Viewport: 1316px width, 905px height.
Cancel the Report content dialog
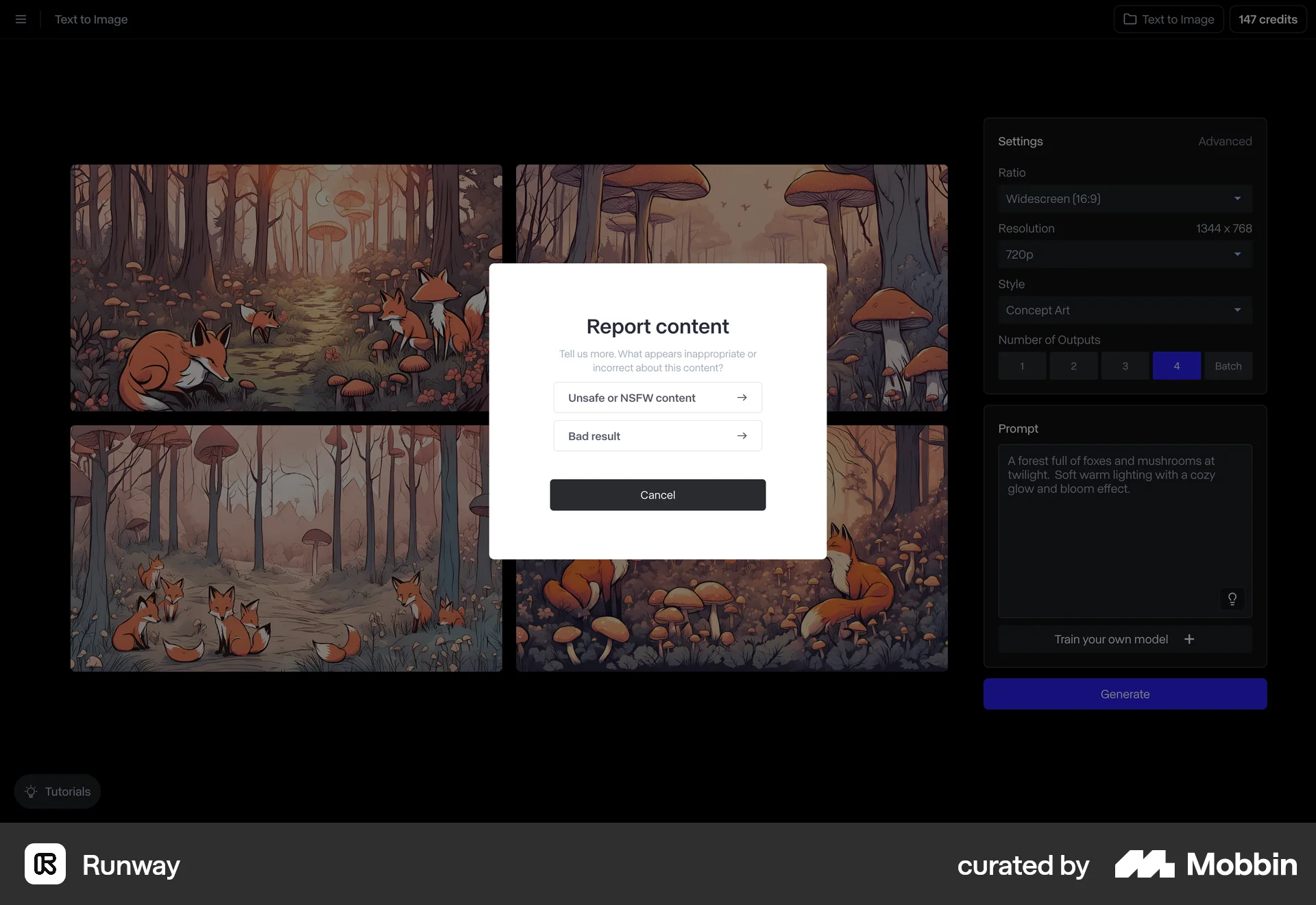[657, 494]
